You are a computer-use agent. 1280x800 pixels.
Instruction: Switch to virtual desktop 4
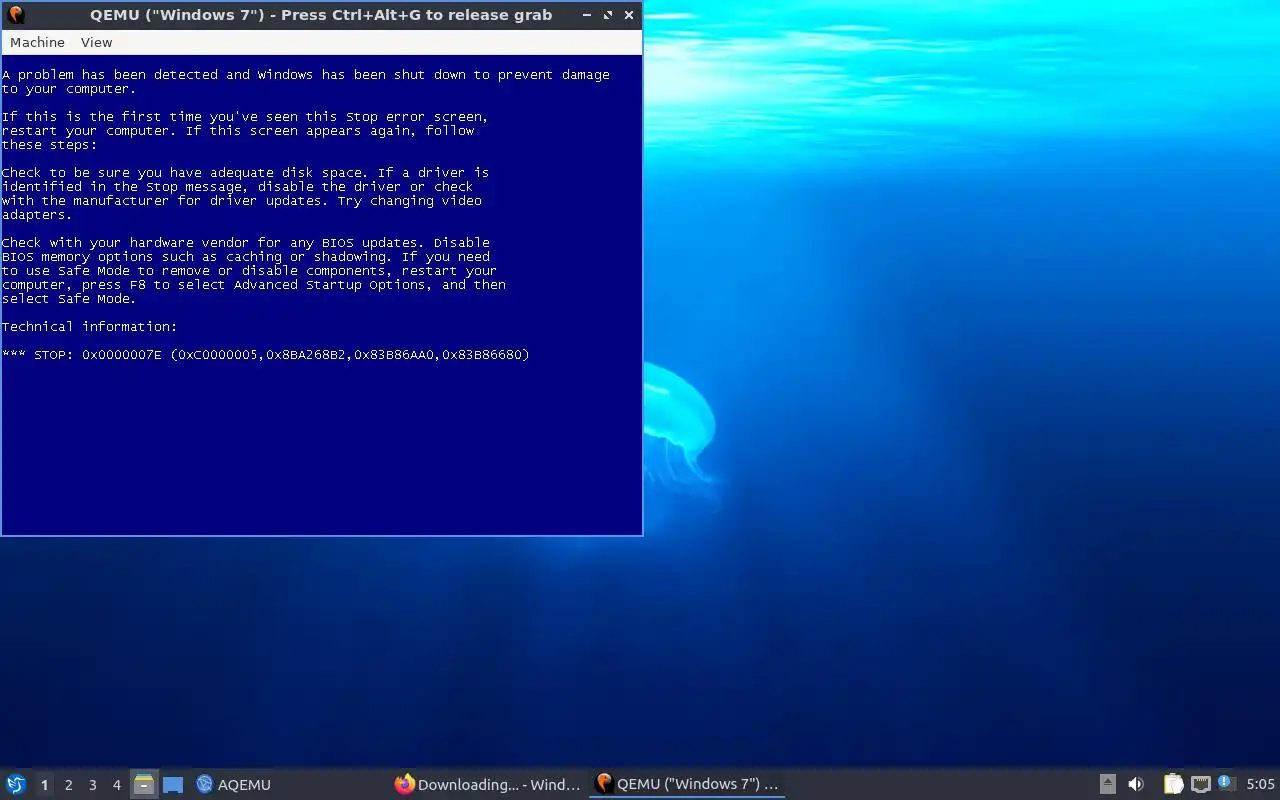(116, 785)
